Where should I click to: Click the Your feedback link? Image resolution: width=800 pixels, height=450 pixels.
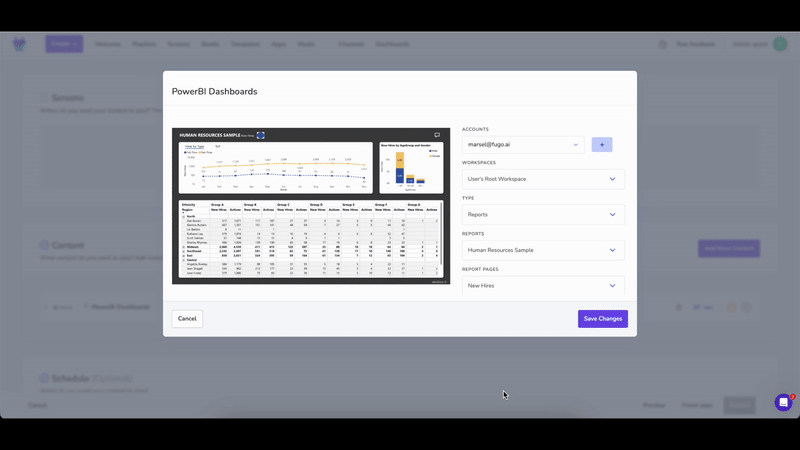pyautogui.click(x=695, y=44)
